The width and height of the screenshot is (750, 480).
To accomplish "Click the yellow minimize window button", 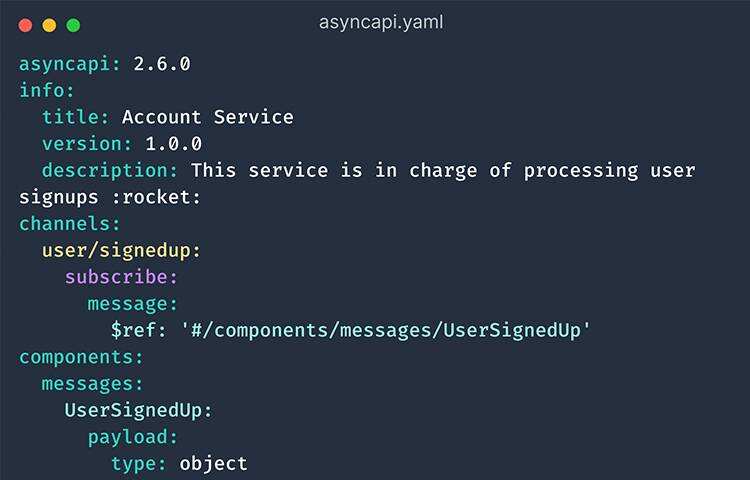I will [x=49, y=24].
